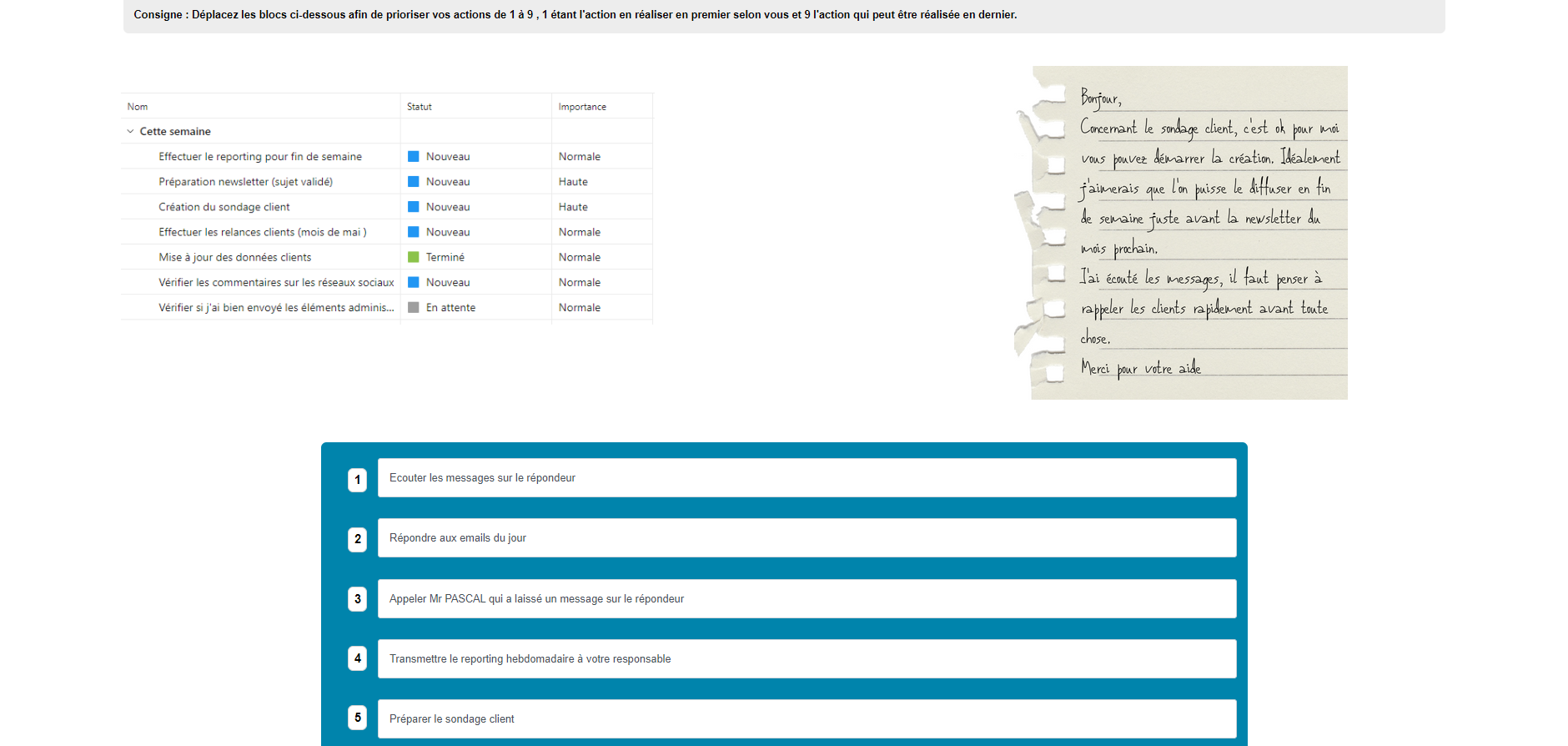Click the number 4 rank badge

point(357,658)
